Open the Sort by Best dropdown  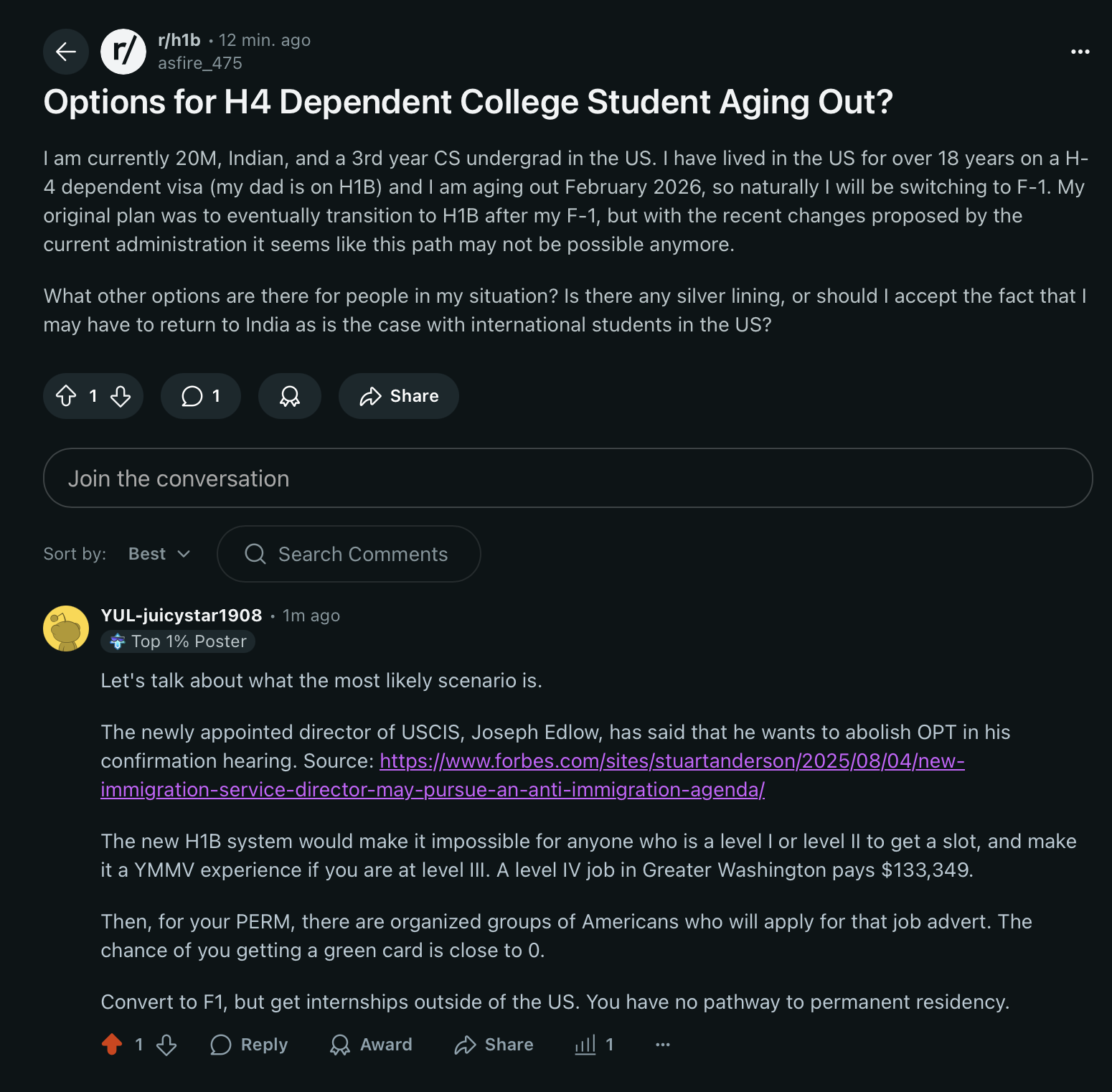(159, 554)
